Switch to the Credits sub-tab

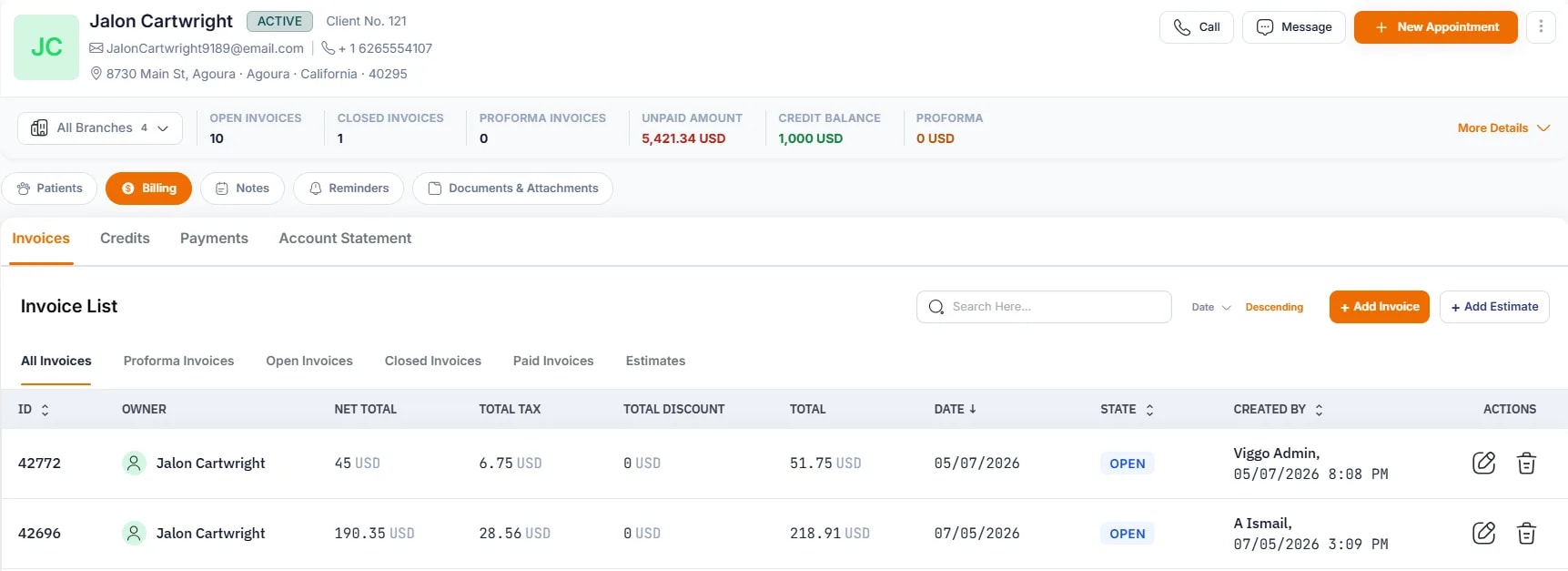[x=125, y=239]
